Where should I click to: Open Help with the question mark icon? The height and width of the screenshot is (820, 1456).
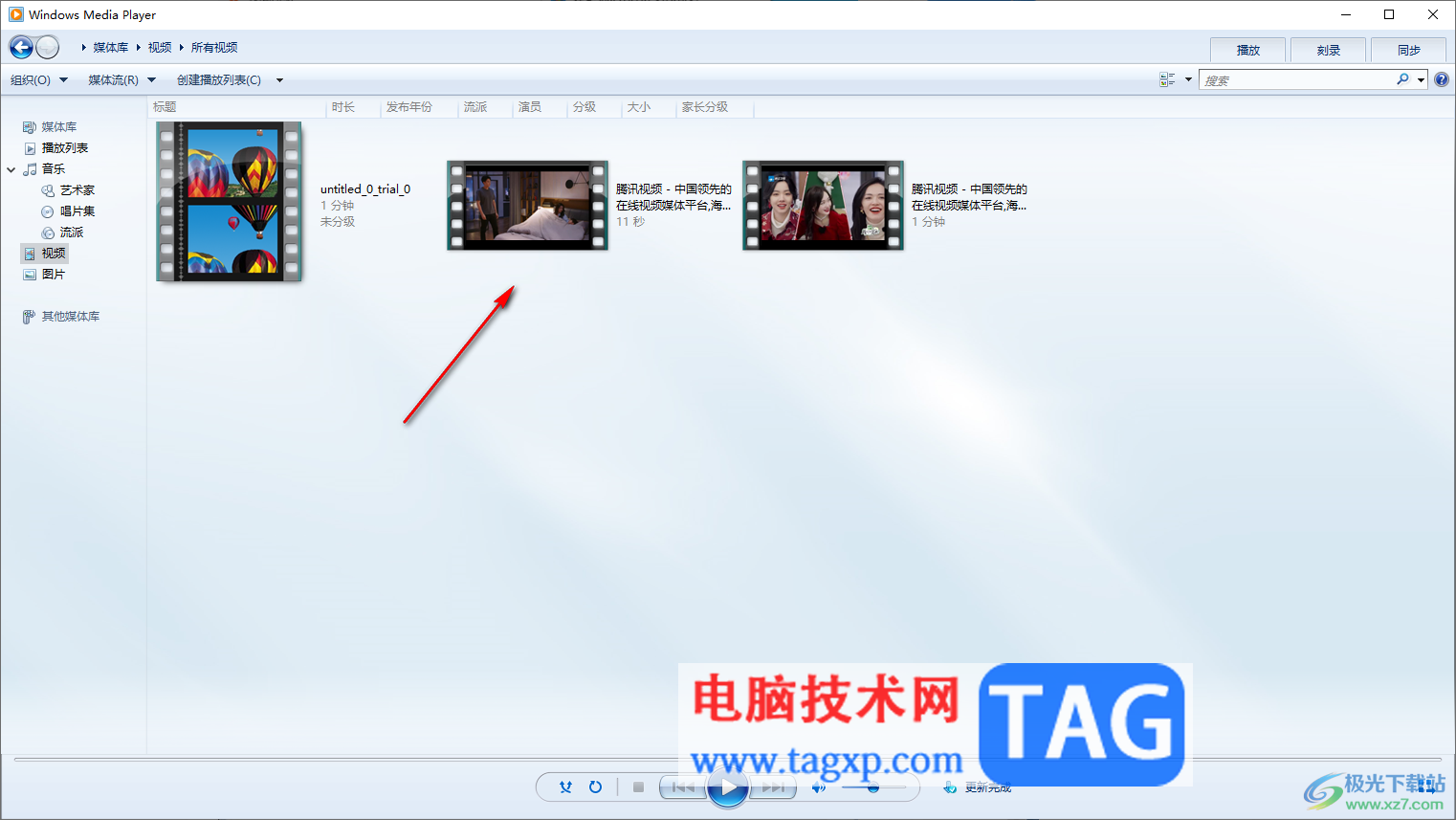coord(1442,80)
